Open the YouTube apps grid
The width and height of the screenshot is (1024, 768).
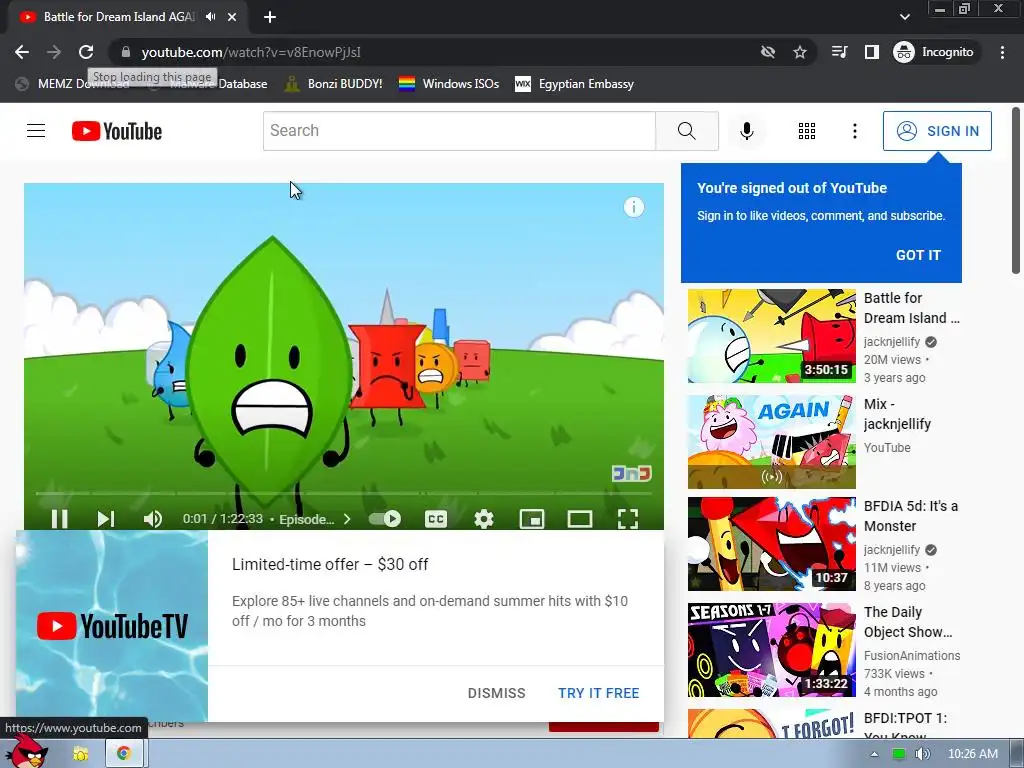click(x=807, y=131)
